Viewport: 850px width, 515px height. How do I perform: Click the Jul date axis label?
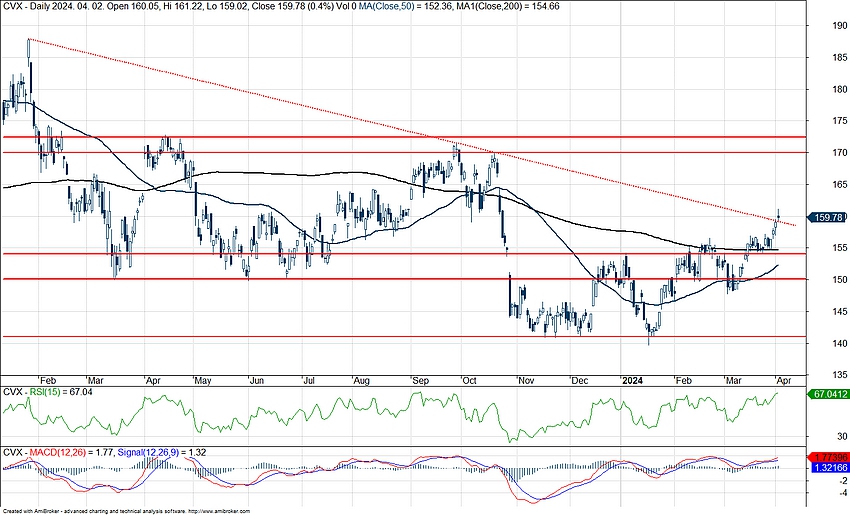point(308,381)
